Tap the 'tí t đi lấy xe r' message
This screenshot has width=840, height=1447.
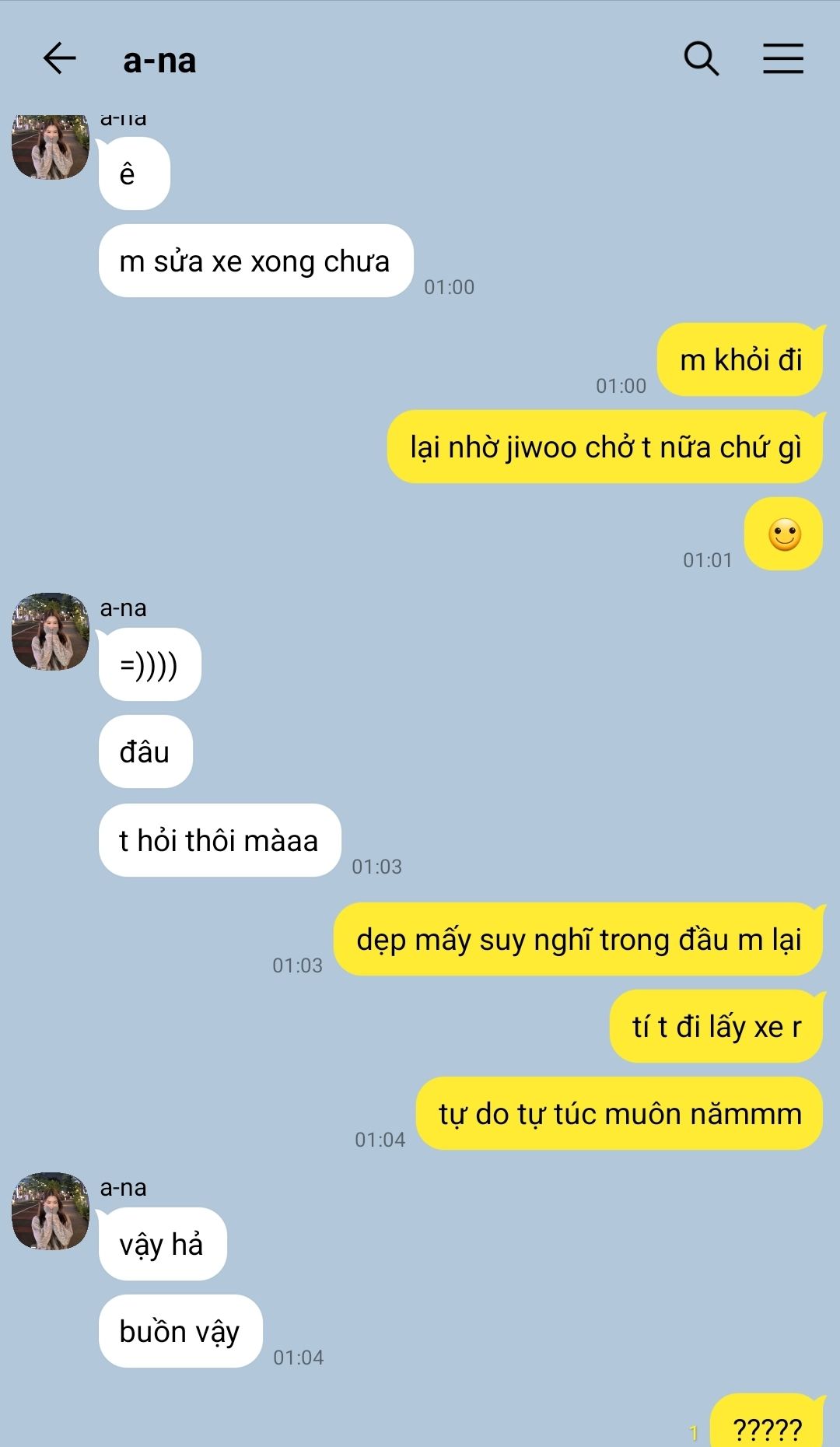[x=716, y=1026]
